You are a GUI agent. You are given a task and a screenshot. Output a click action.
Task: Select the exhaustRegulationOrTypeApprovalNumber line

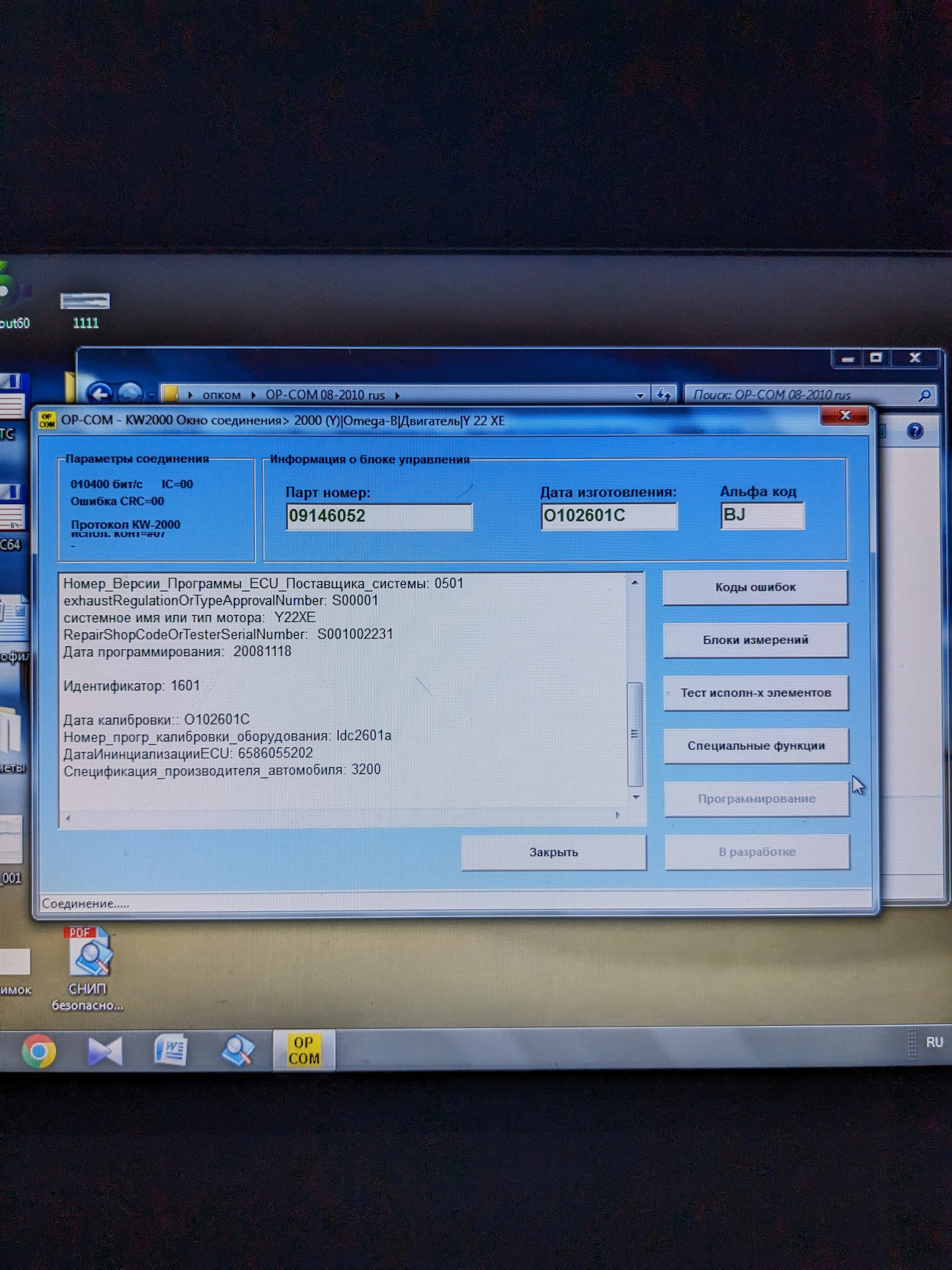point(221,601)
